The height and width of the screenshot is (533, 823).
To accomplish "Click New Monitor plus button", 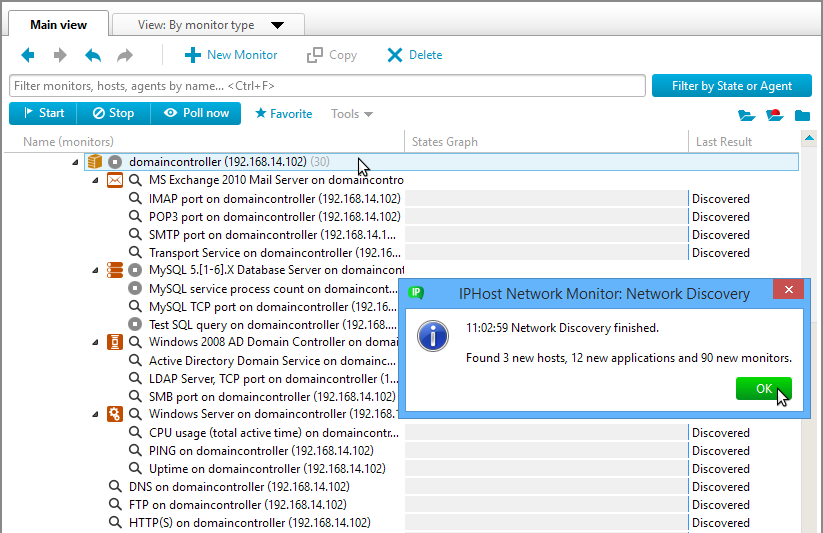I will click(x=231, y=55).
